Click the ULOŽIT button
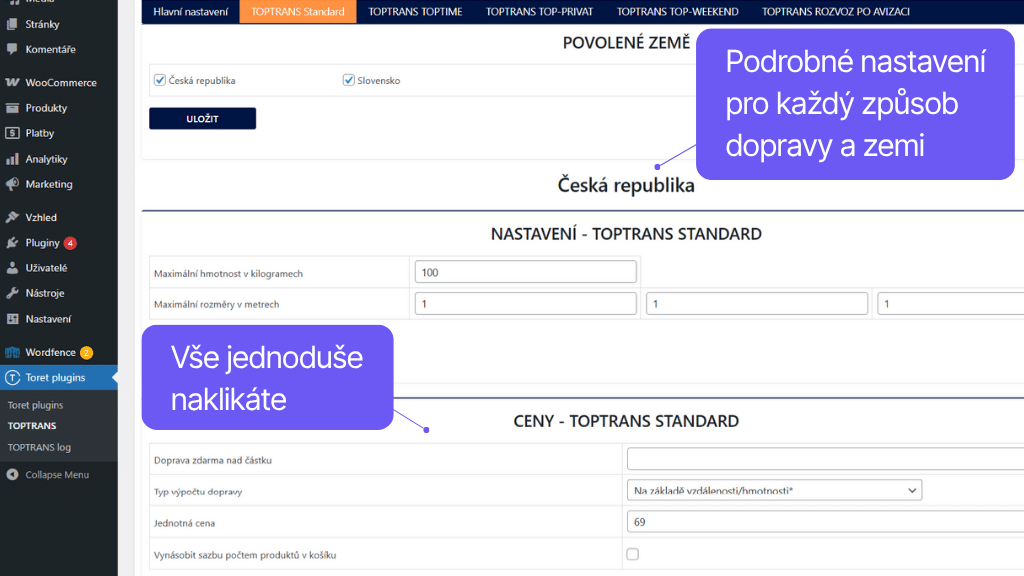 click(202, 118)
